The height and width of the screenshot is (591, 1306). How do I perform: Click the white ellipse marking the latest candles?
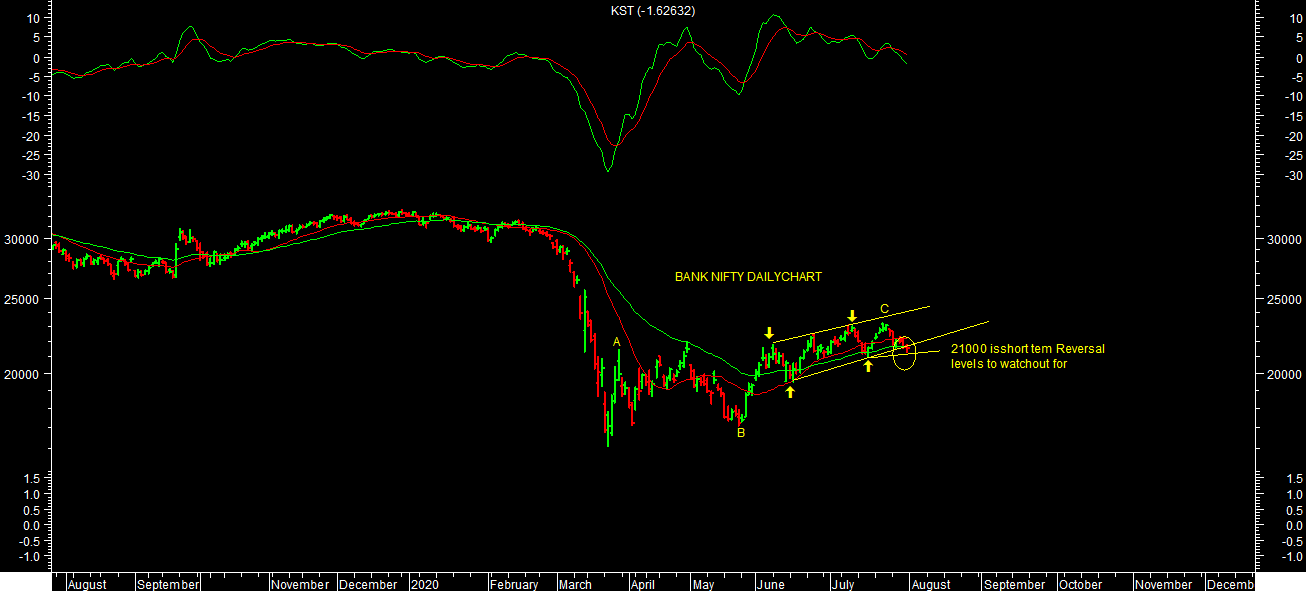coord(904,353)
